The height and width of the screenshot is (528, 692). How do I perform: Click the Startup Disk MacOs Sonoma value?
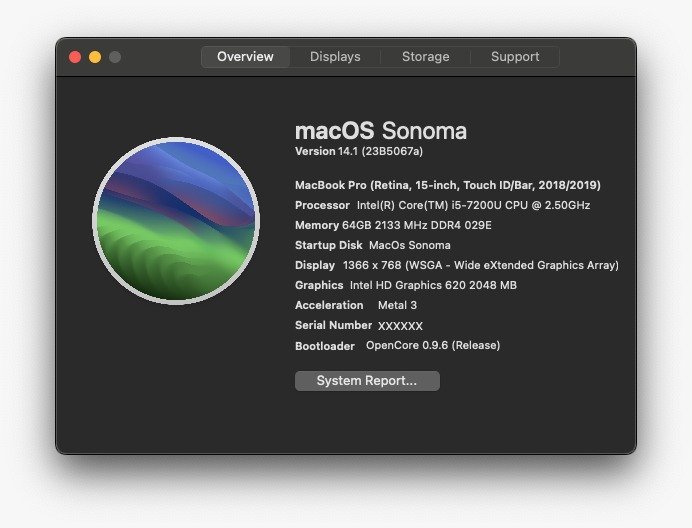point(410,245)
